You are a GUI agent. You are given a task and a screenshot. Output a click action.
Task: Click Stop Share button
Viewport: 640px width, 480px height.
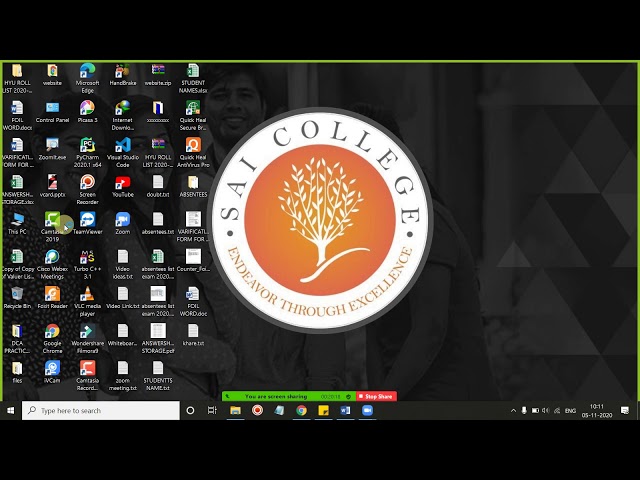(x=376, y=396)
